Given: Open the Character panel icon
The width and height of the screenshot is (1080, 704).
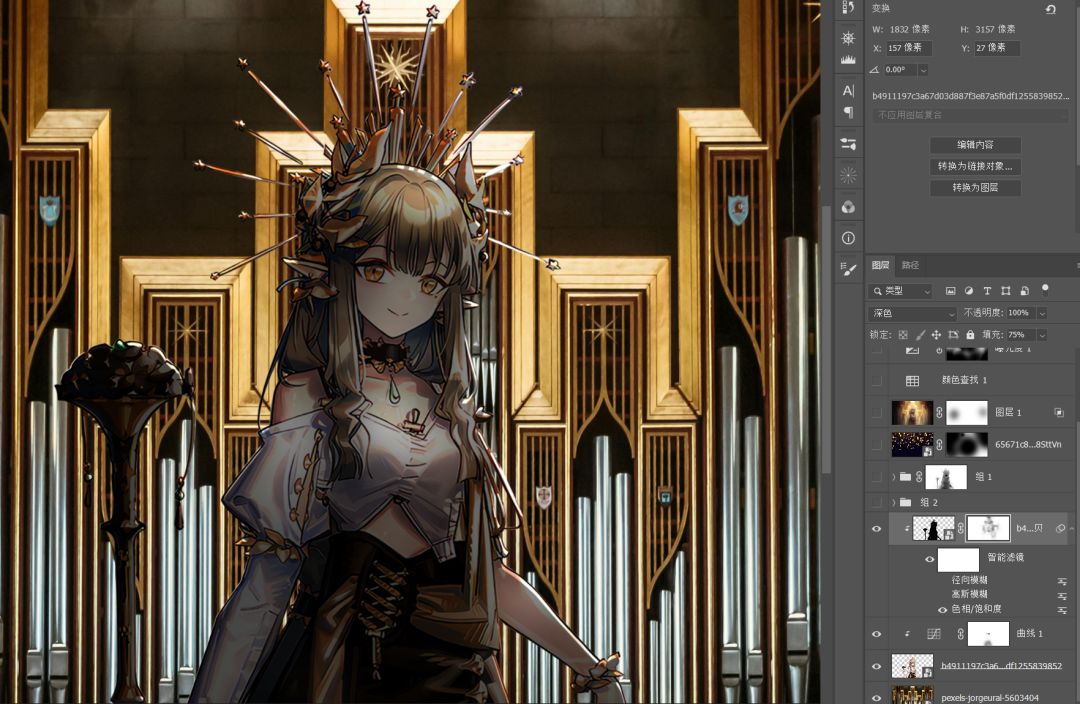Looking at the screenshot, I should click(848, 91).
